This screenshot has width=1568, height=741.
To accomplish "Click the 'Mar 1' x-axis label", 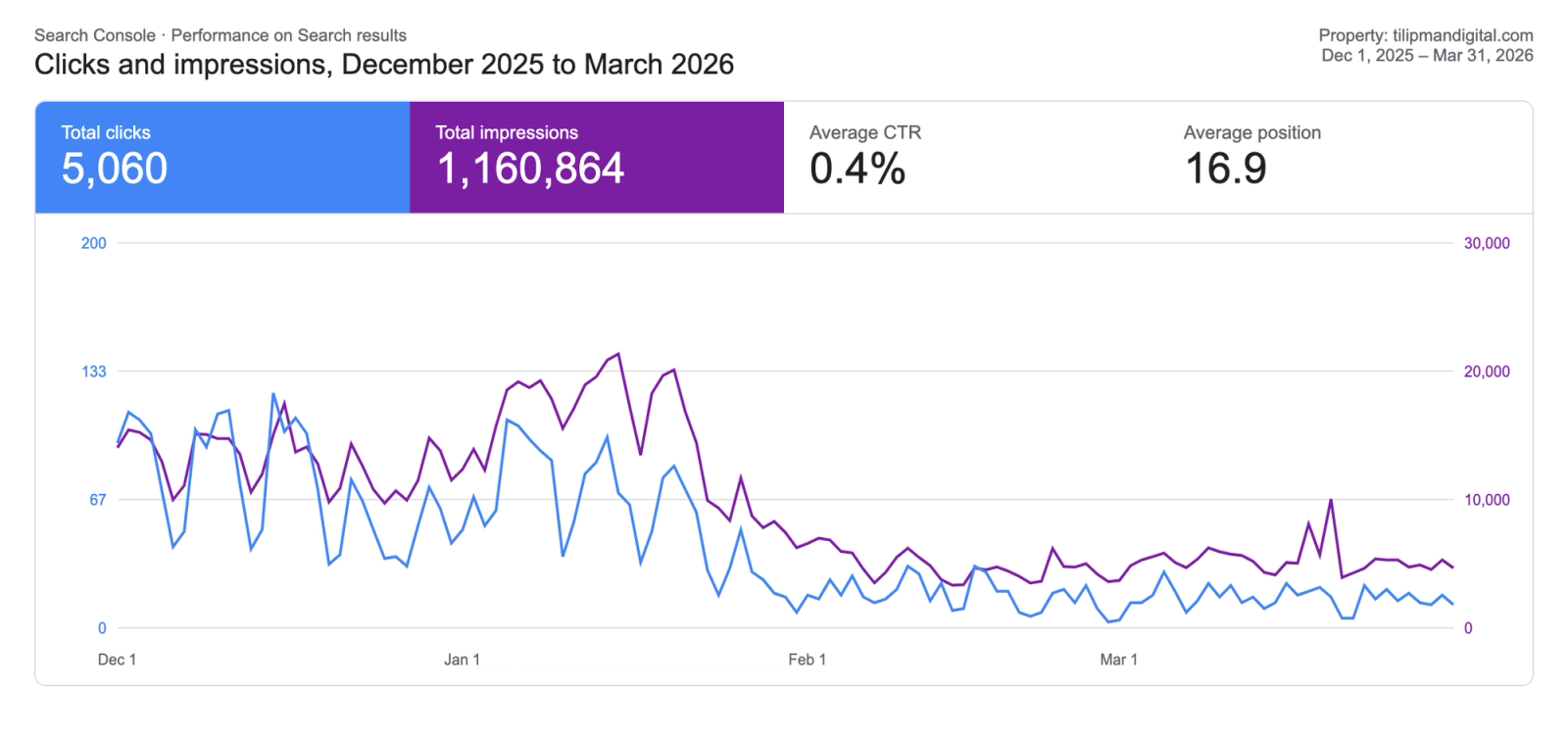I will [x=1118, y=660].
